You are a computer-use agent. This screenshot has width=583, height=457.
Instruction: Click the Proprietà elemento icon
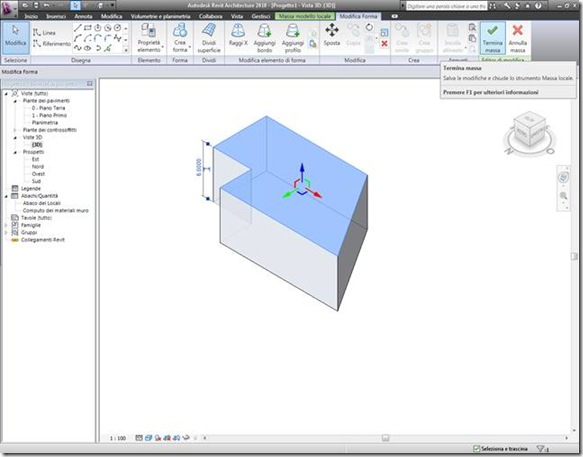click(x=149, y=30)
